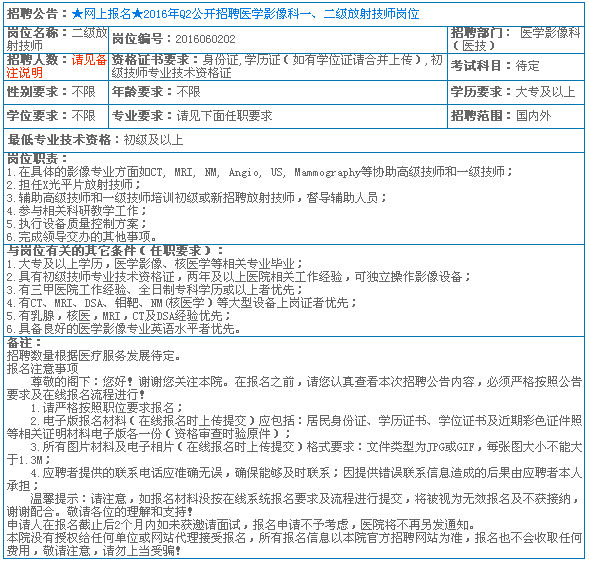This screenshot has height=562, width=589.
Task: Click duty line mentioning Mammography
Action: point(259,172)
